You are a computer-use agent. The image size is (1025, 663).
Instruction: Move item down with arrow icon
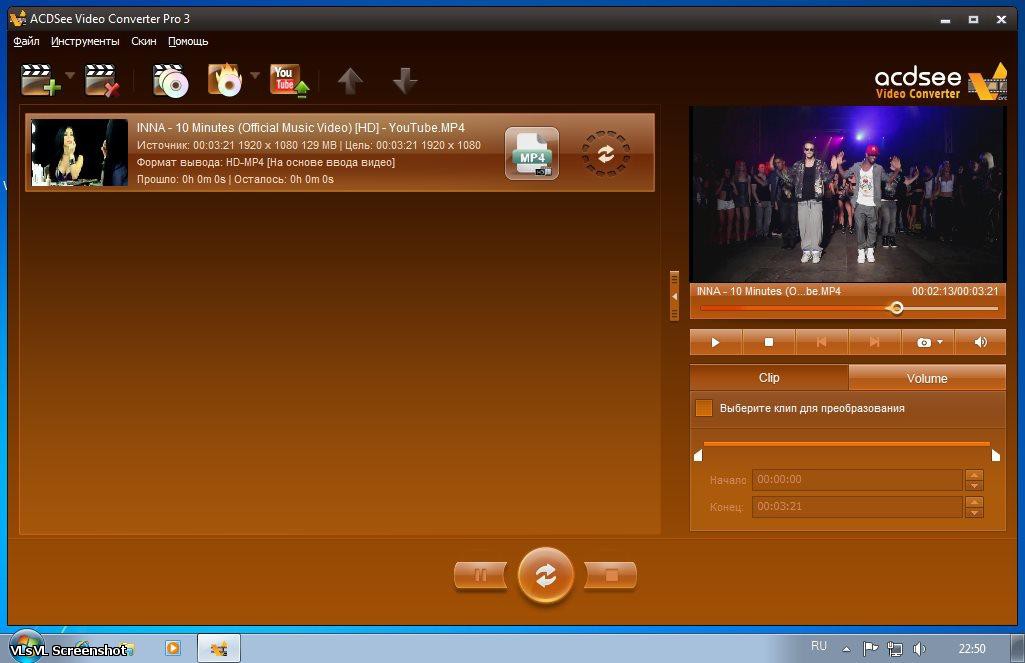(405, 80)
